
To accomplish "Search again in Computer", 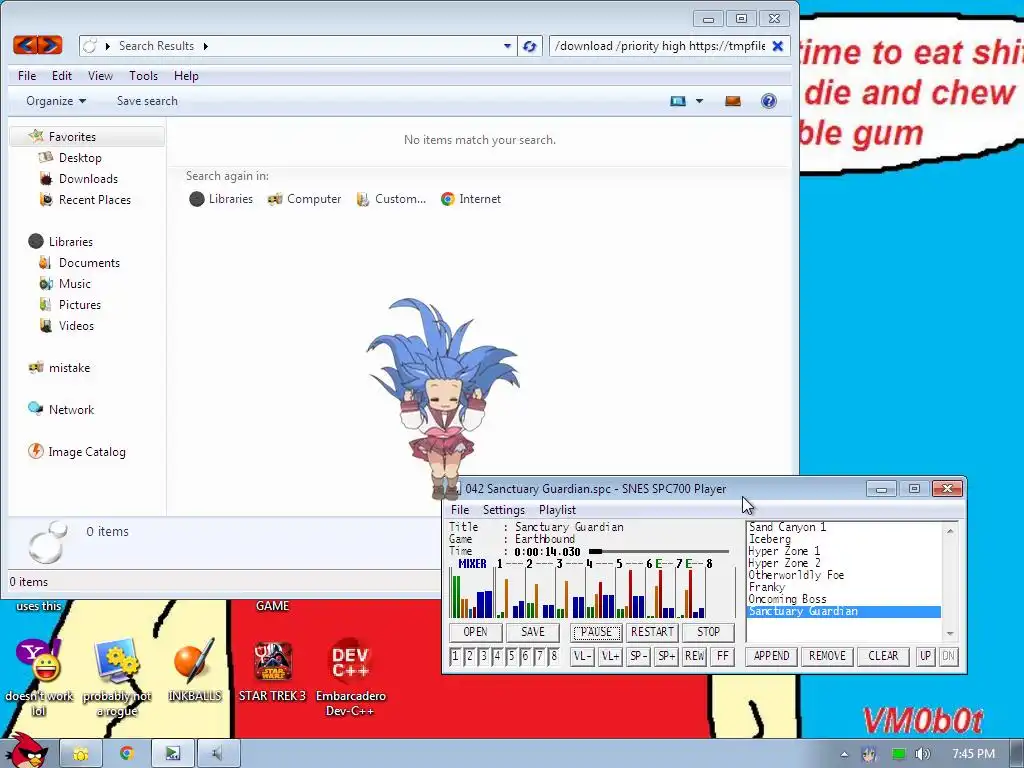I will coord(304,199).
